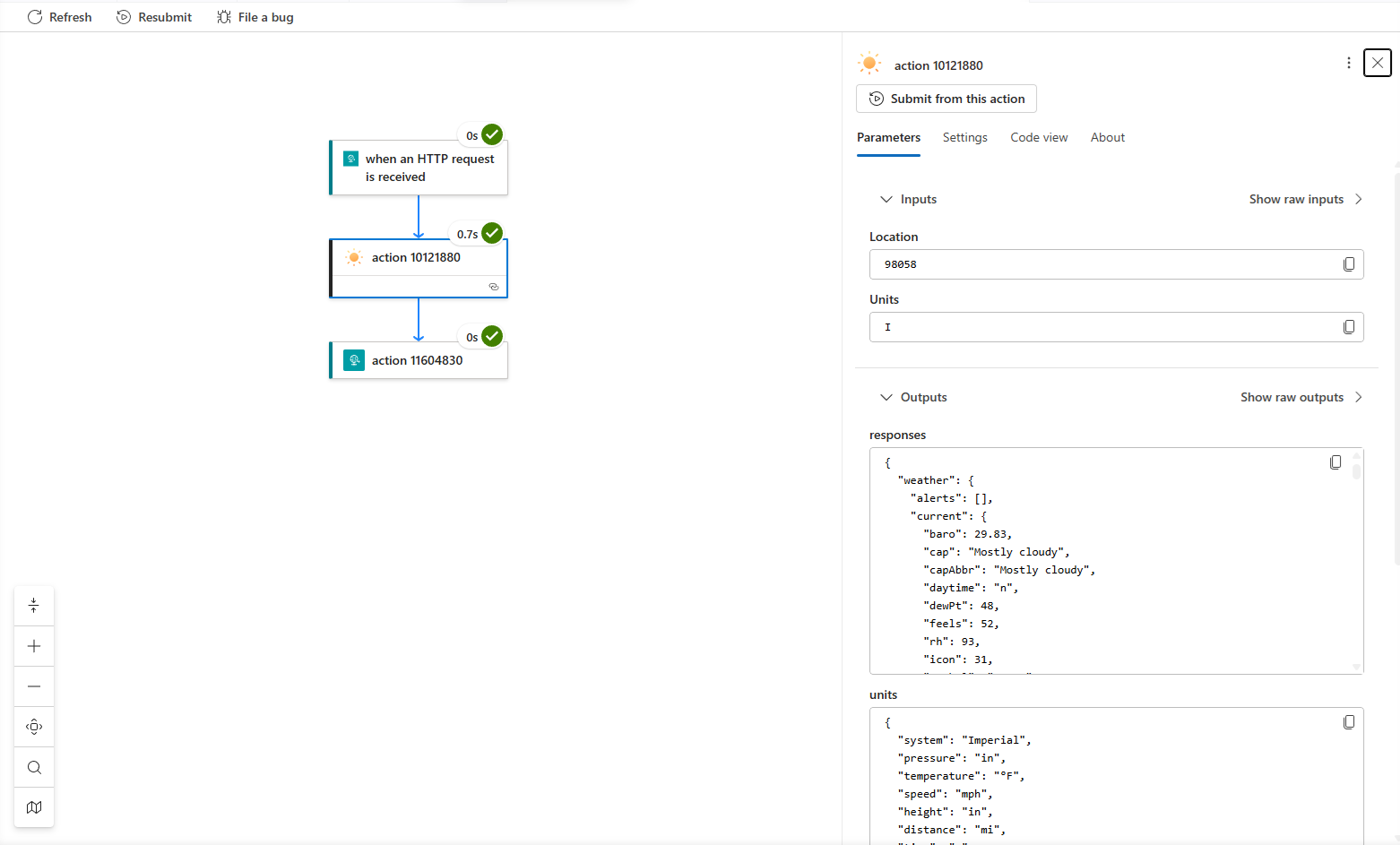Click the responses box scrollbar thumb
The image size is (1400, 845).
pyautogui.click(x=1357, y=470)
